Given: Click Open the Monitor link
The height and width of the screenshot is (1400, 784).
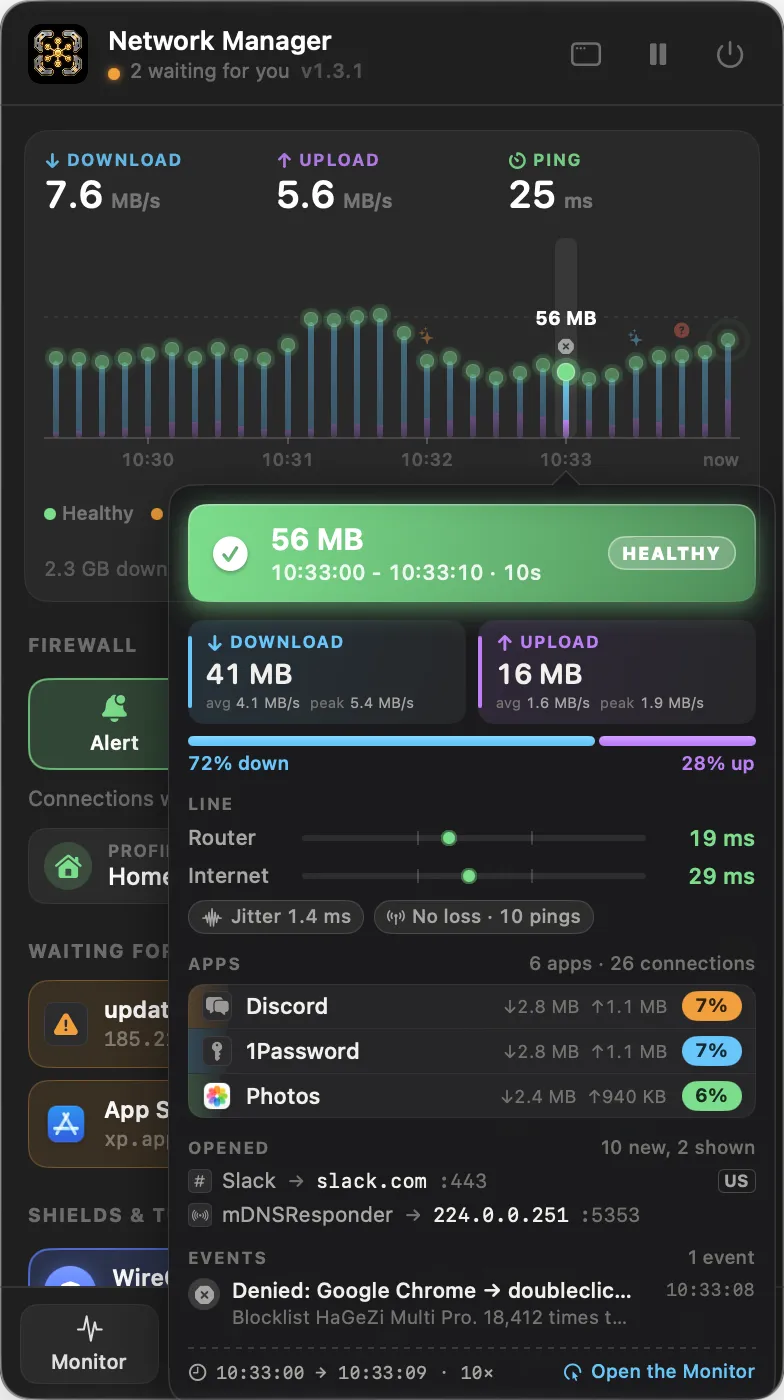Looking at the screenshot, I should click(660, 1372).
